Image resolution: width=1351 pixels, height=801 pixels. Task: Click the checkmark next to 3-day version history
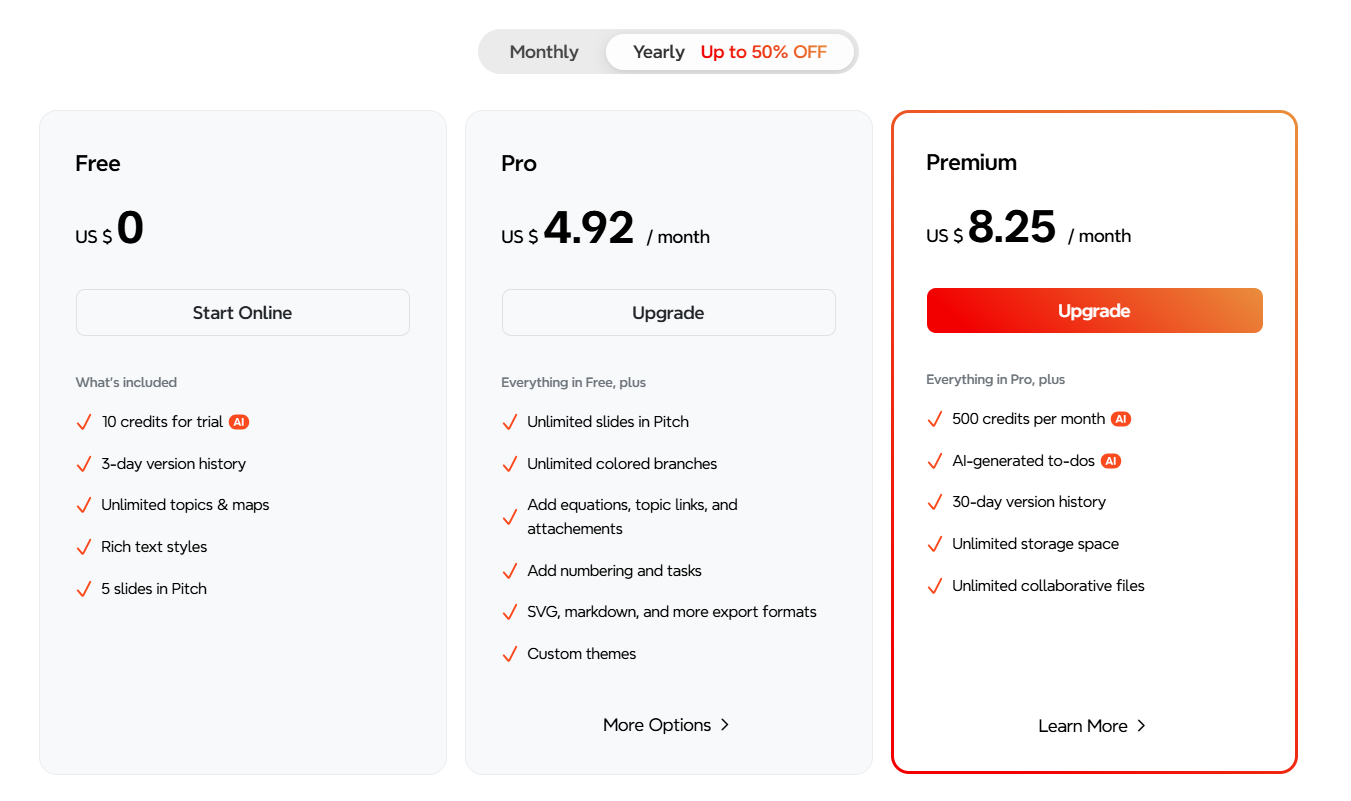(x=84, y=464)
